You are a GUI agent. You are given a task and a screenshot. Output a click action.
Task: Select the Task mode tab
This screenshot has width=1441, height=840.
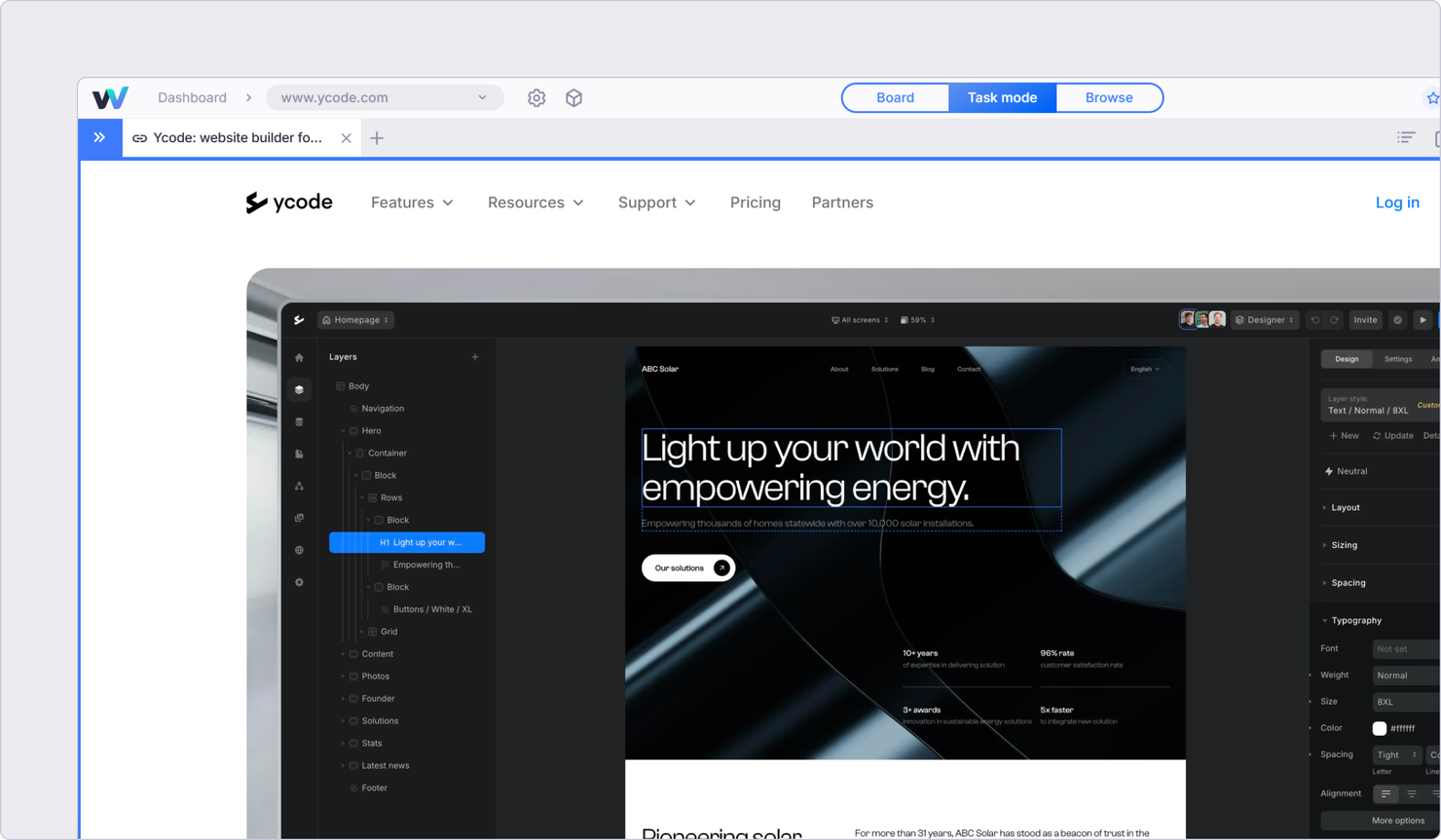click(1002, 97)
